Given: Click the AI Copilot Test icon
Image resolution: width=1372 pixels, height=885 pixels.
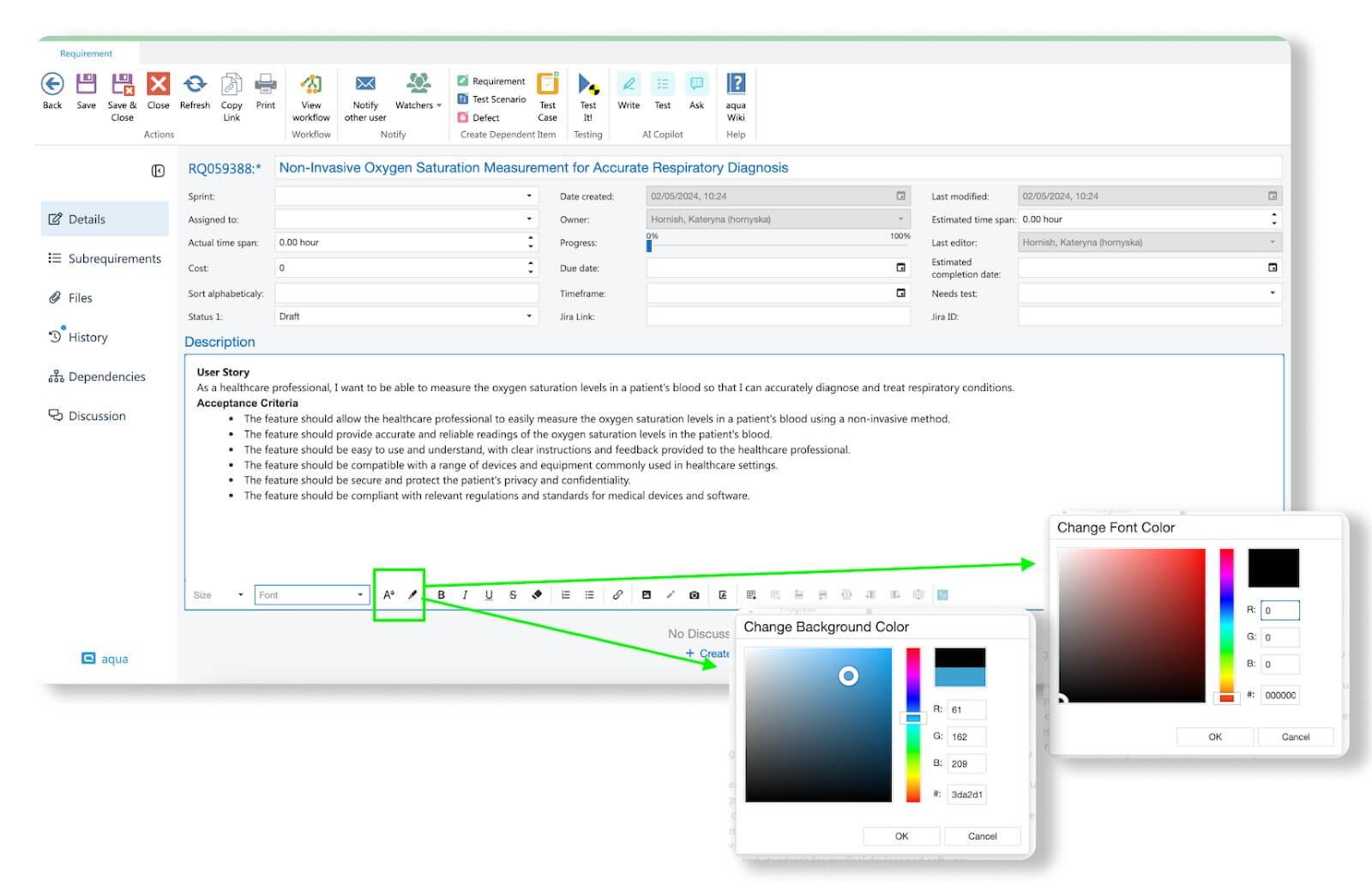Looking at the screenshot, I should (x=663, y=84).
